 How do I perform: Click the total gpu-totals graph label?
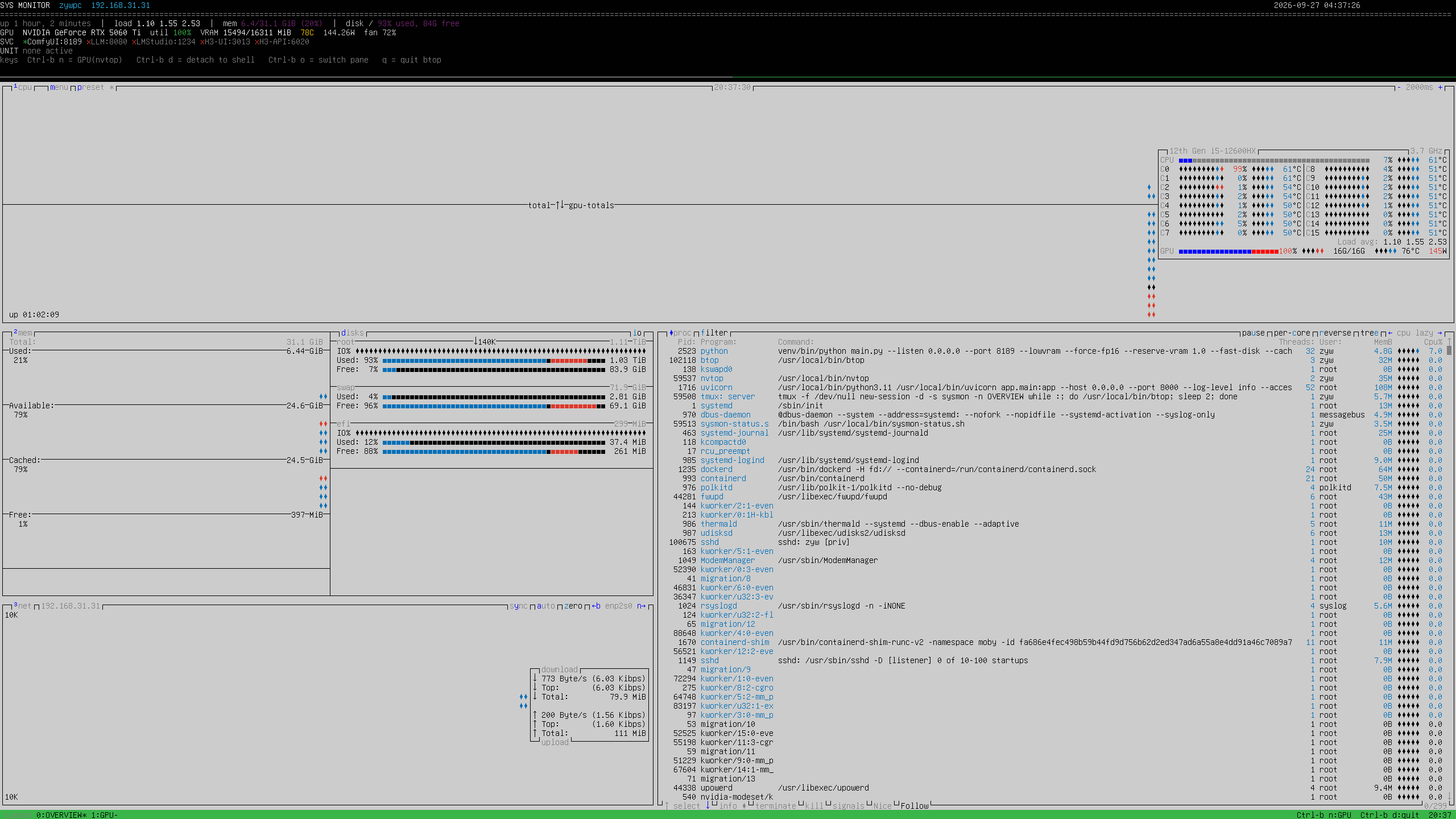(x=571, y=205)
